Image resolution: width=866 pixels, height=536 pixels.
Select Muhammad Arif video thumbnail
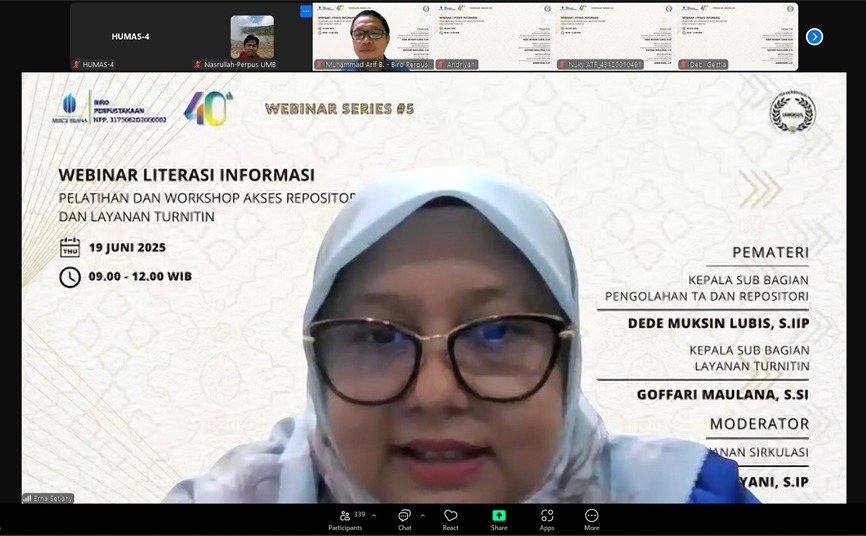tap(372, 35)
